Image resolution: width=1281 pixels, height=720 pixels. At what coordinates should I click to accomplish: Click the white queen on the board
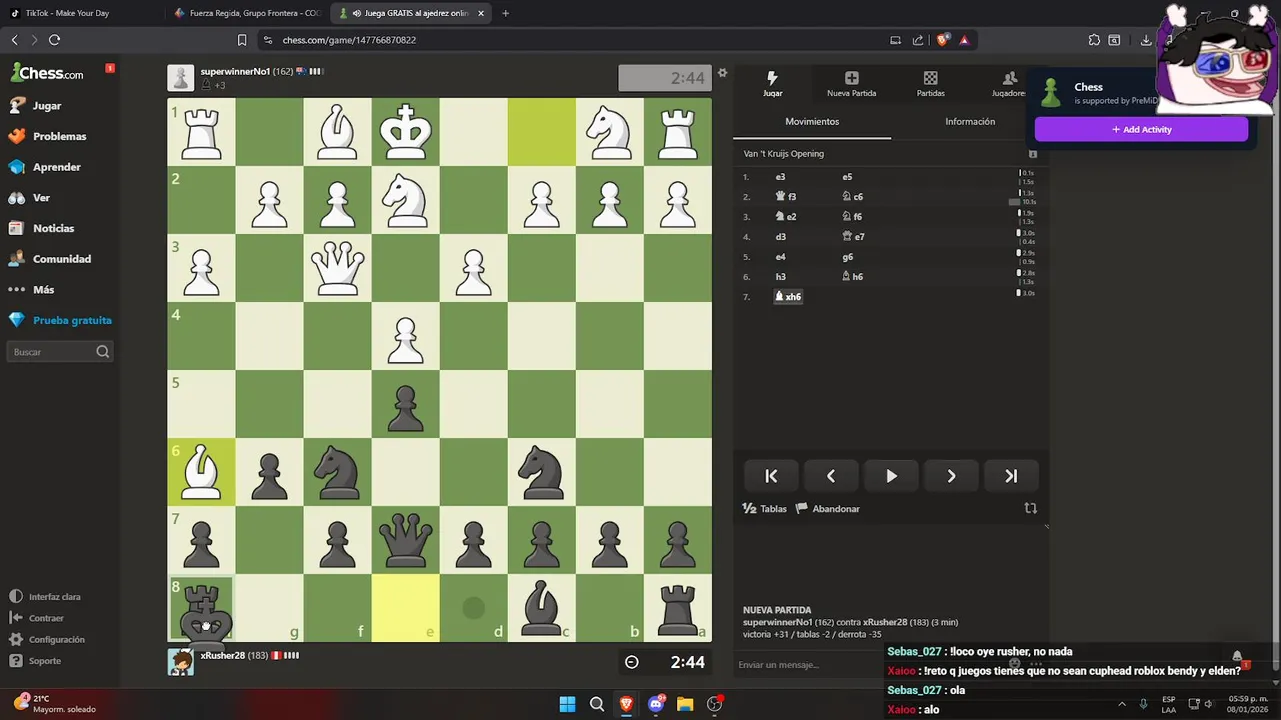[x=338, y=268]
